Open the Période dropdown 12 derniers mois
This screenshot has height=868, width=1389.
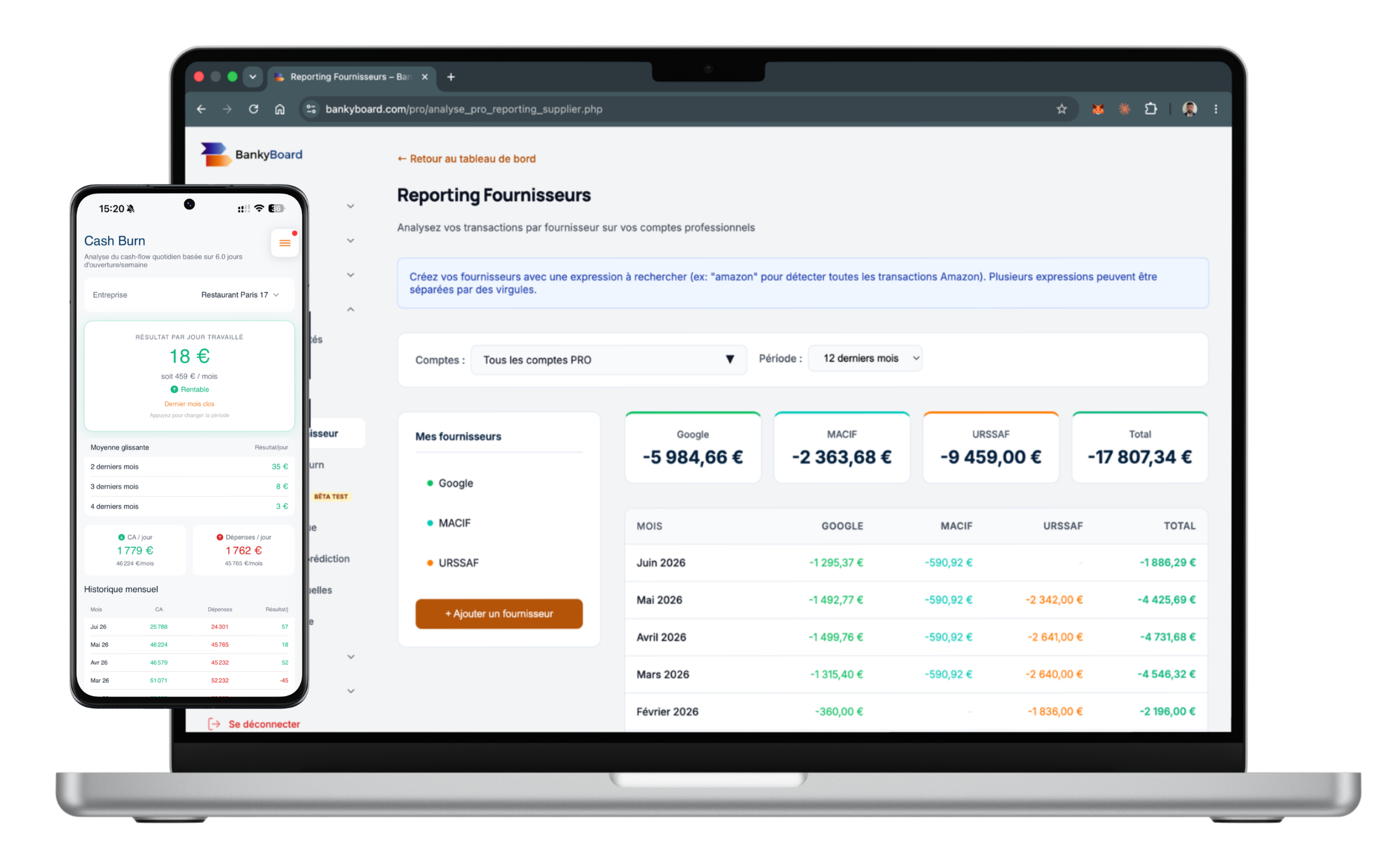click(x=865, y=358)
